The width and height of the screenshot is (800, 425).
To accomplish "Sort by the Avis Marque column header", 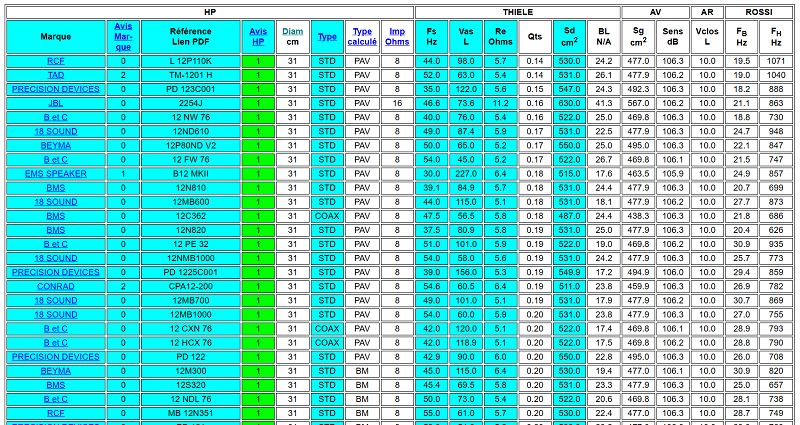I will click(x=123, y=37).
